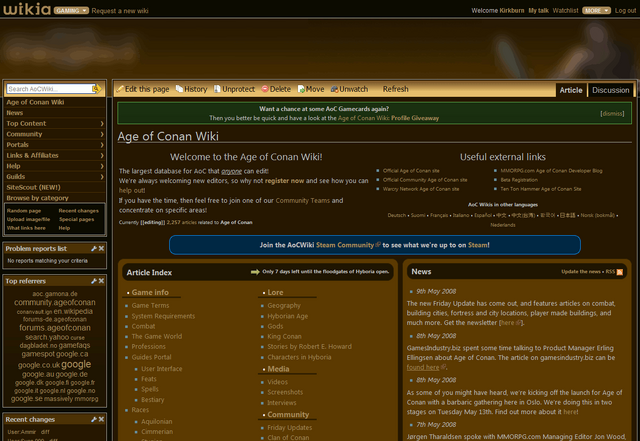The height and width of the screenshot is (441, 640).
Task: Click the Move page icon
Action: pyautogui.click(x=301, y=89)
